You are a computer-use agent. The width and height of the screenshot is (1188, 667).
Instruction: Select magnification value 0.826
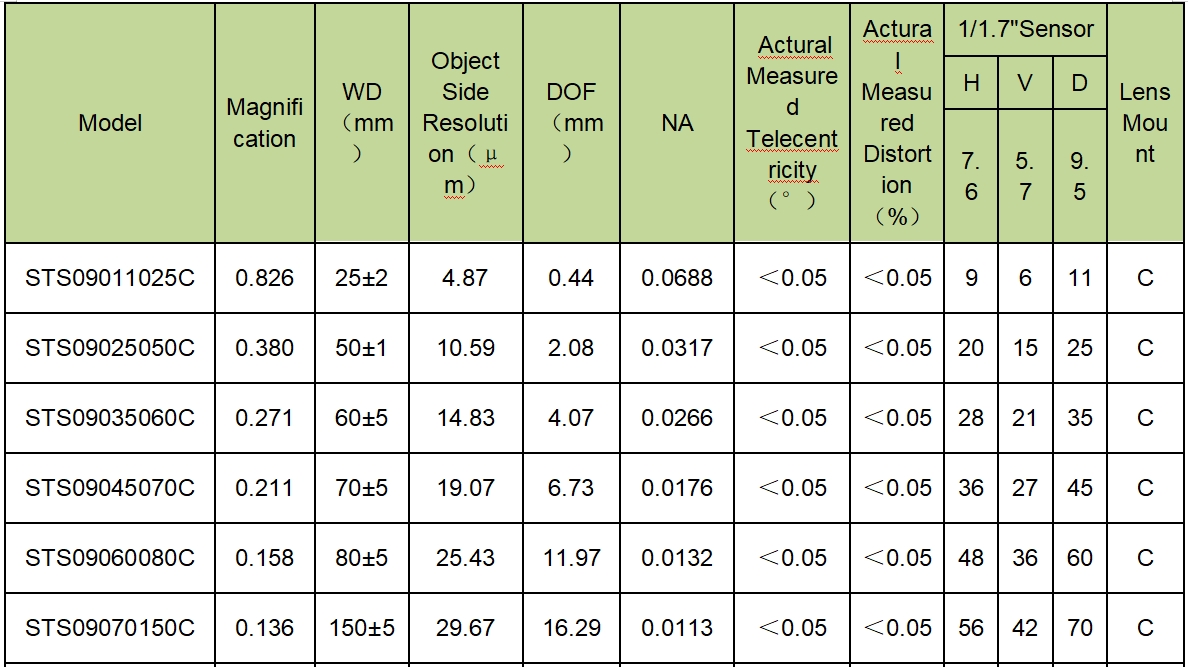[264, 278]
